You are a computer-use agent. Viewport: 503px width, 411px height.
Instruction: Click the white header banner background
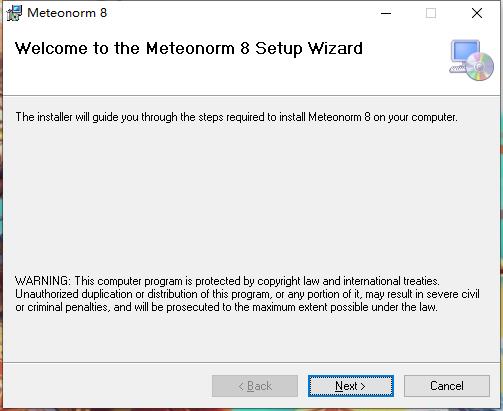pyautogui.click(x=233, y=77)
